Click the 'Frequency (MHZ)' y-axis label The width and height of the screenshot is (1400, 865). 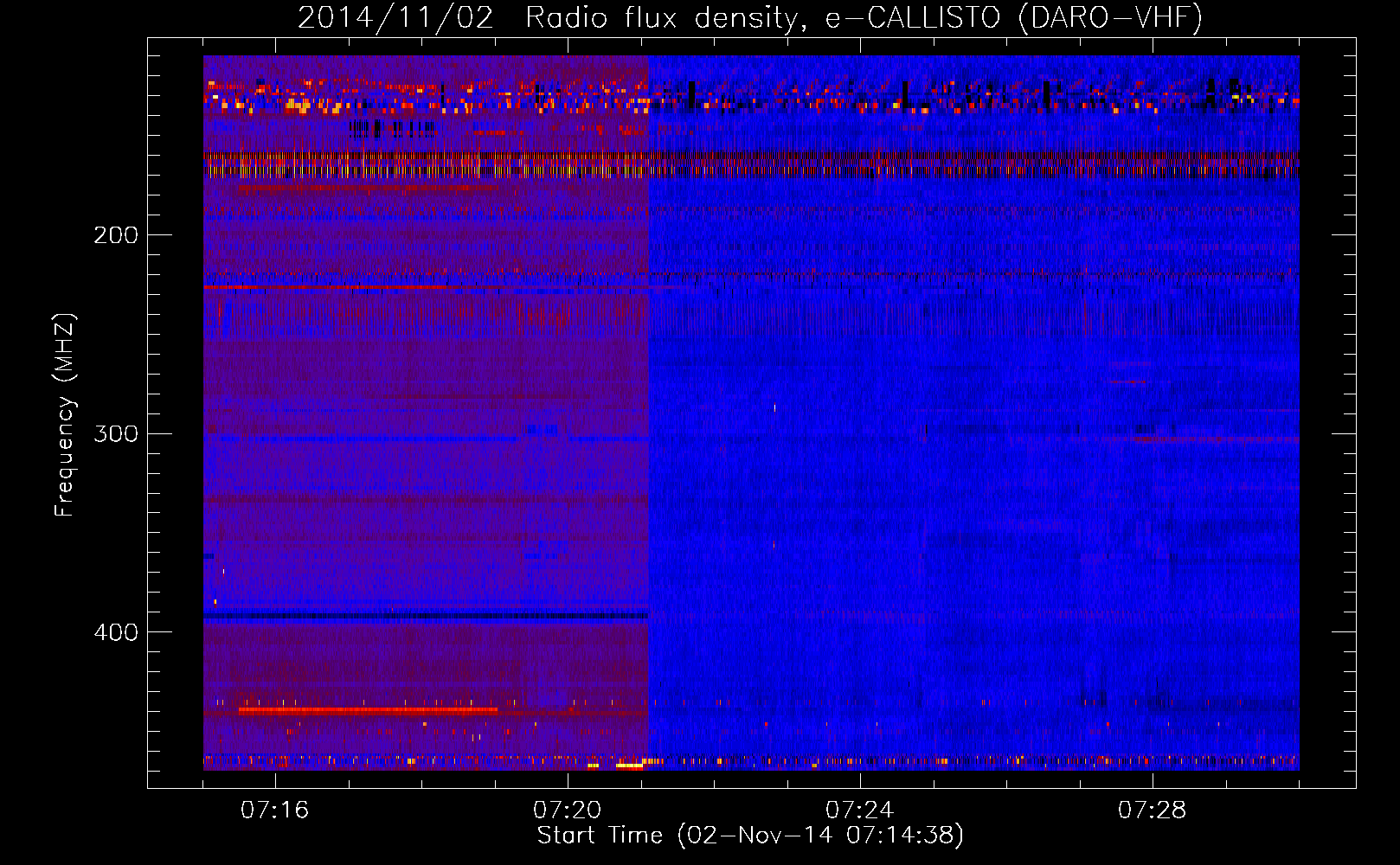pyautogui.click(x=65, y=415)
